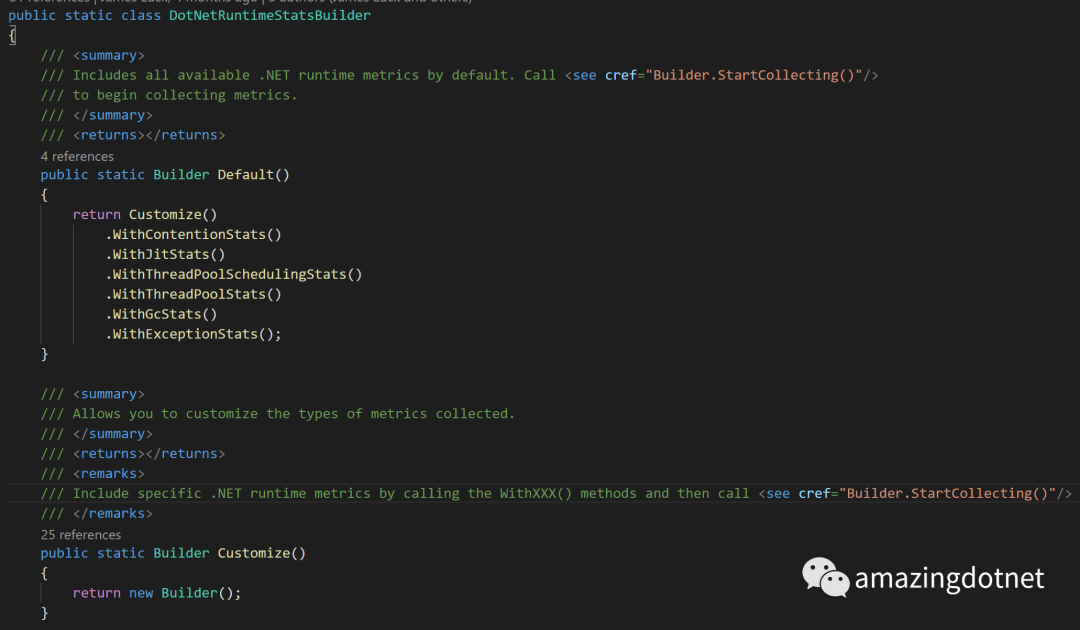This screenshot has height=630, width=1080.
Task: Click the WithJitStats() method call
Action: click(165, 254)
